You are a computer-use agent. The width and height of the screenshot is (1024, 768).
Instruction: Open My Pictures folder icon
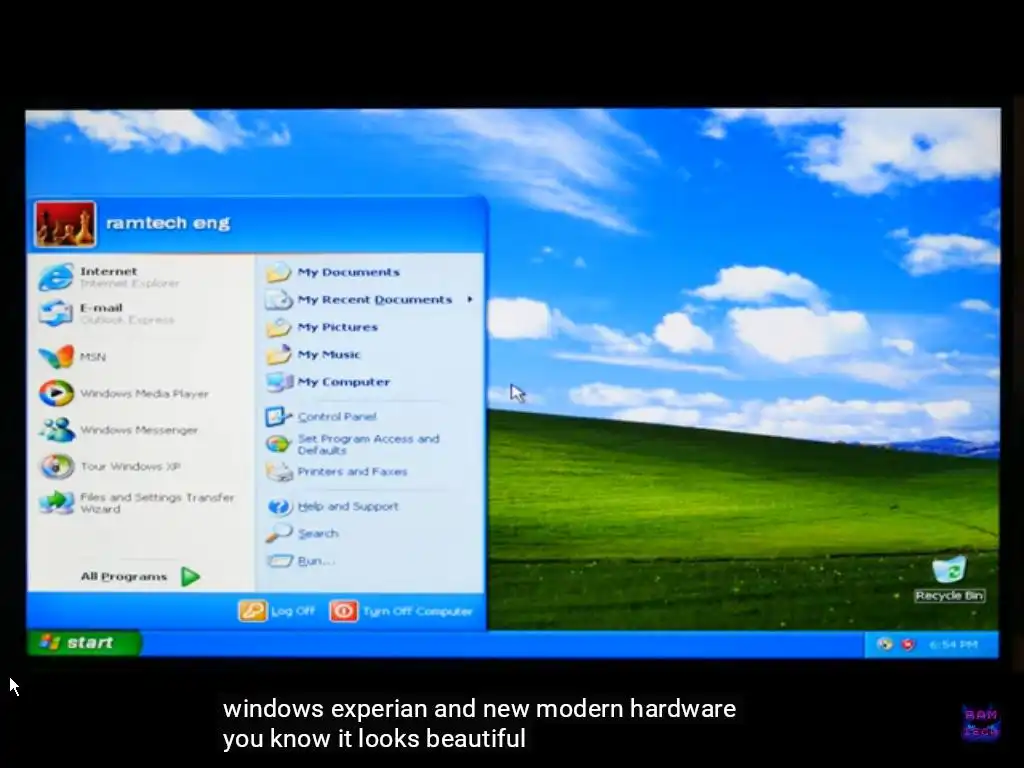279,327
